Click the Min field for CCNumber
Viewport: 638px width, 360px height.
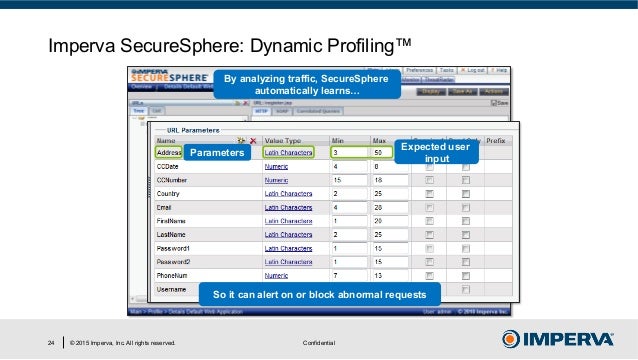tap(350, 180)
